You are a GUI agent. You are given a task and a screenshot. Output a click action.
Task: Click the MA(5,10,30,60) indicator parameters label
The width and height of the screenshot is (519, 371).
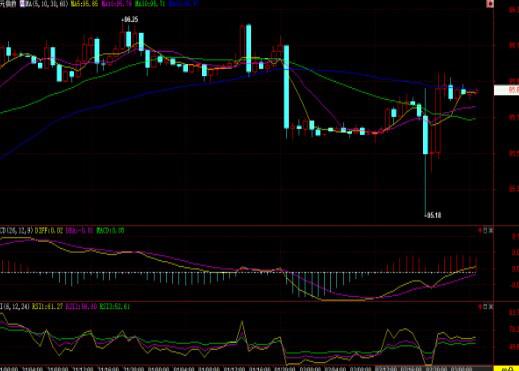pos(47,4)
